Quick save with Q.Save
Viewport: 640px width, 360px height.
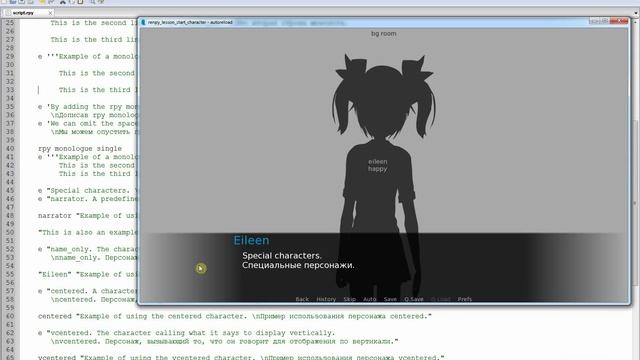point(413,299)
